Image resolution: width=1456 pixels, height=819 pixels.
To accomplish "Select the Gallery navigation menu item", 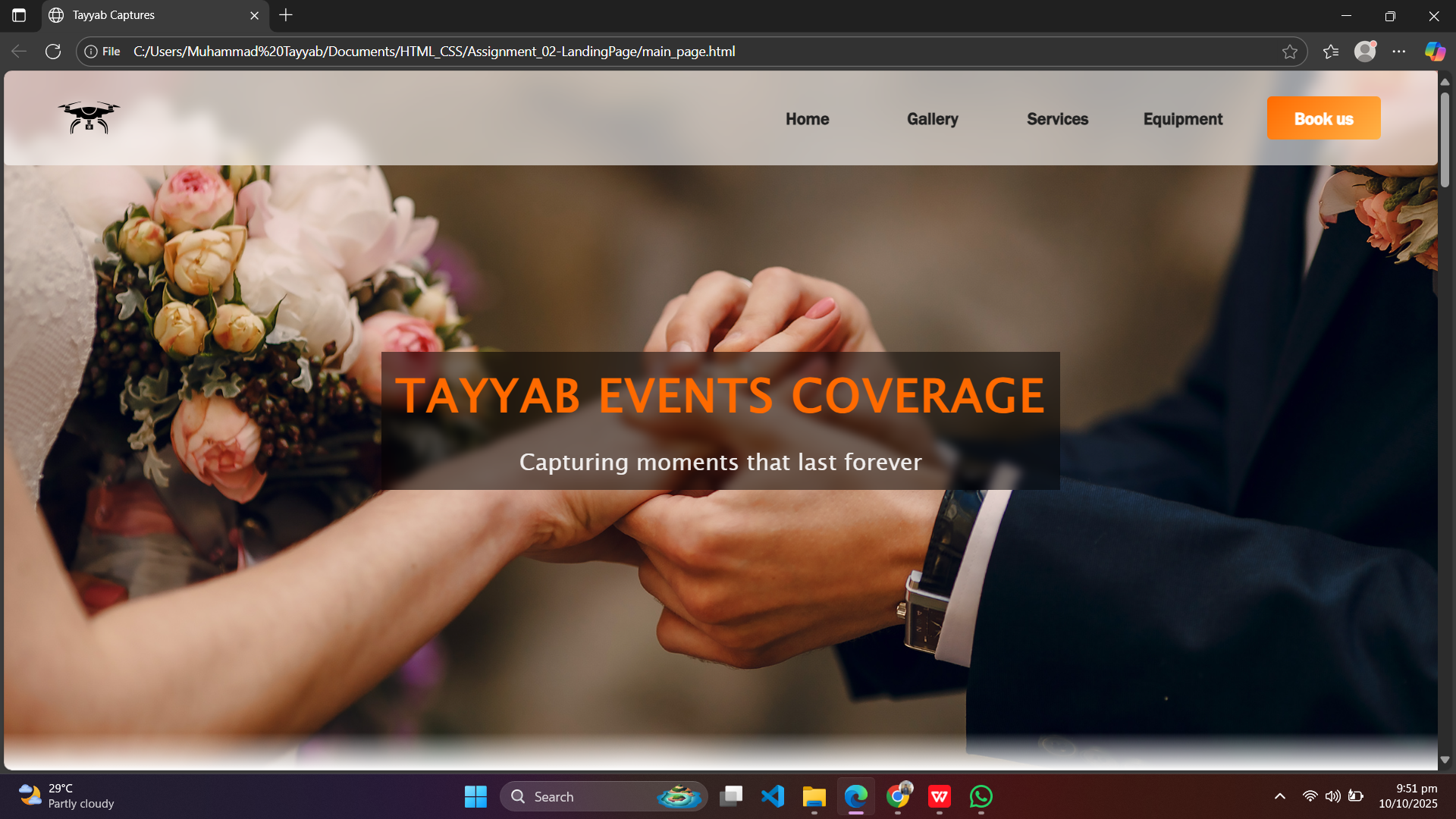I will [932, 118].
